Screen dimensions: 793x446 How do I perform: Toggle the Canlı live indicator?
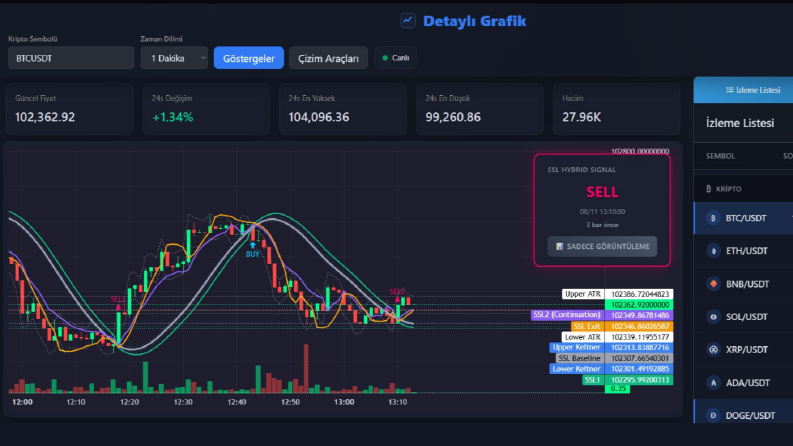395,58
